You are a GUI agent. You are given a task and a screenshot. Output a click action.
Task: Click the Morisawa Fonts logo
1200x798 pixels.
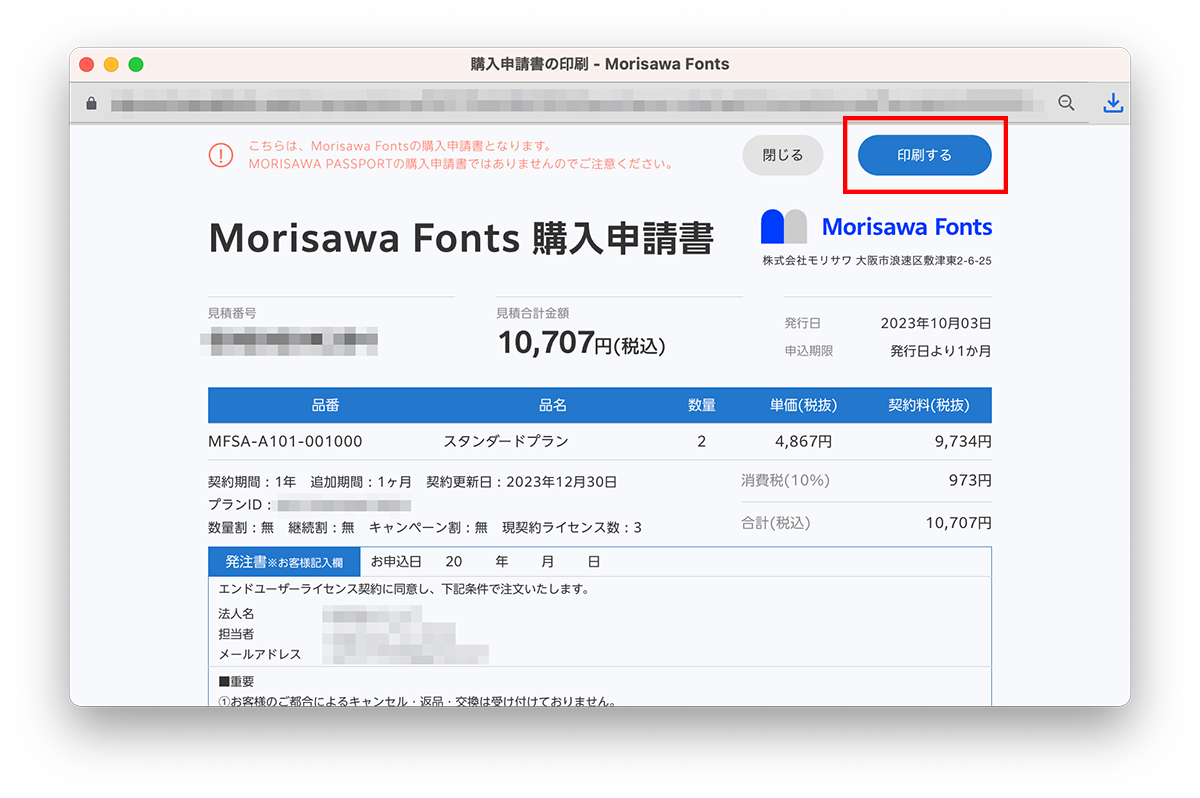tap(876, 227)
